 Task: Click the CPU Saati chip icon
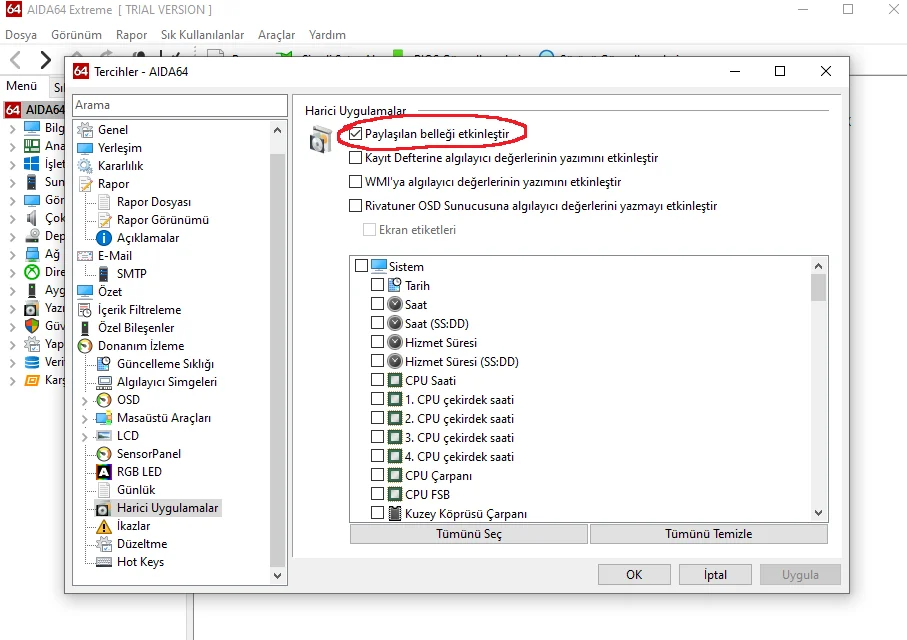395,380
